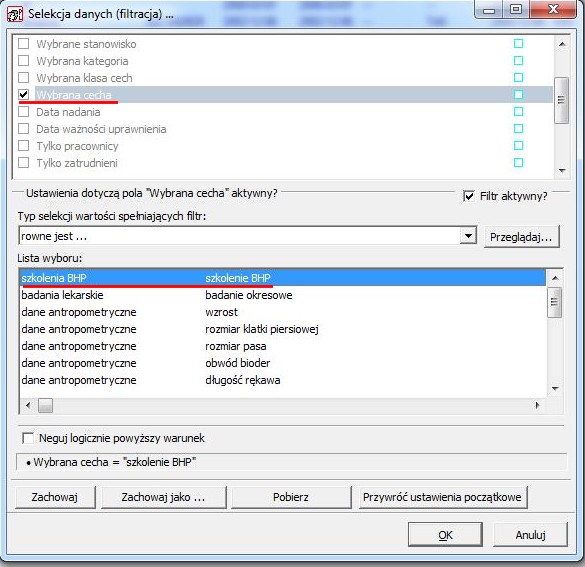Click the Lista wyboru scroll down arrow

point(555,389)
